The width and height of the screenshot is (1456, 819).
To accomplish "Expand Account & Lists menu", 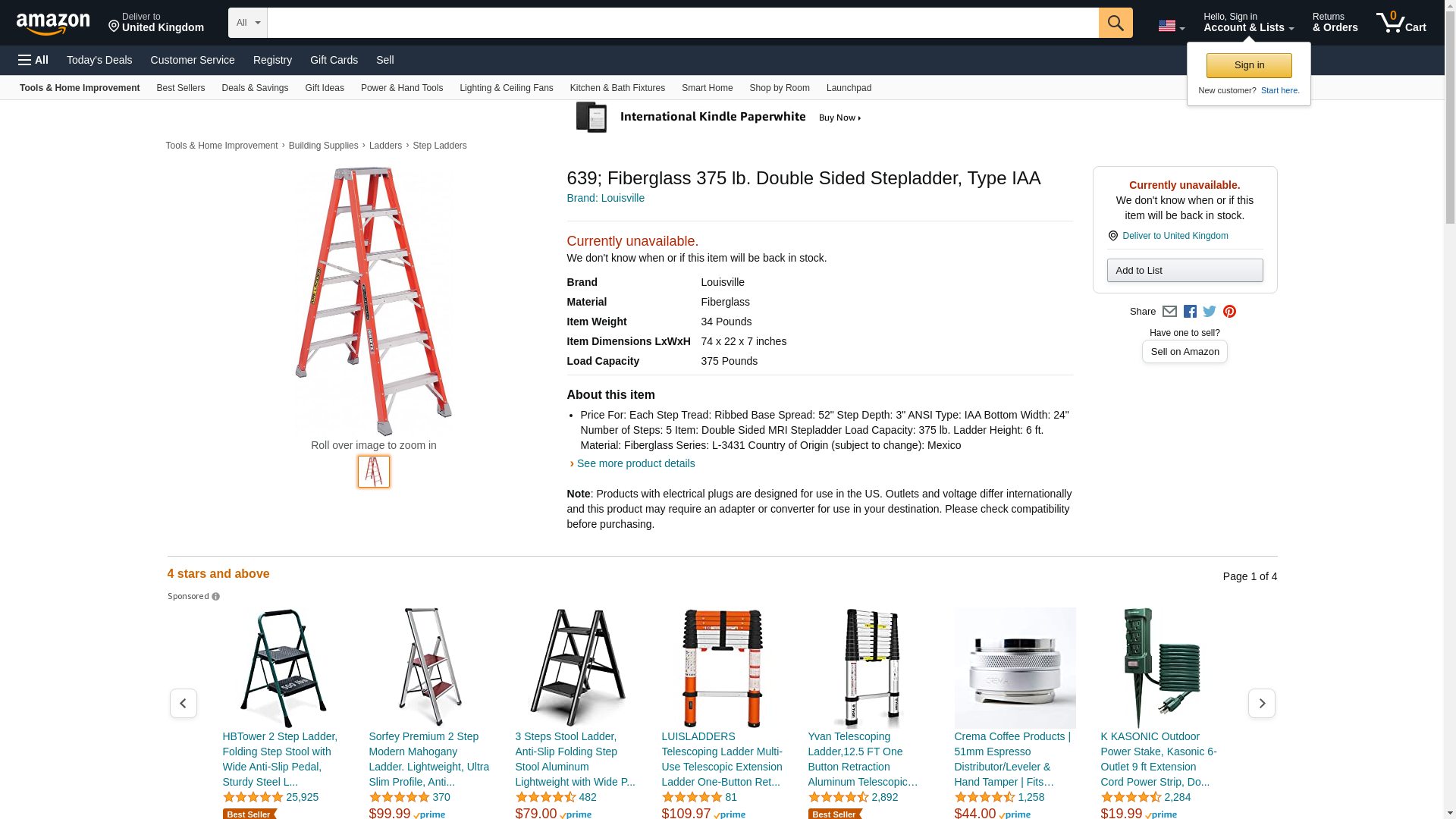I will point(1248,23).
